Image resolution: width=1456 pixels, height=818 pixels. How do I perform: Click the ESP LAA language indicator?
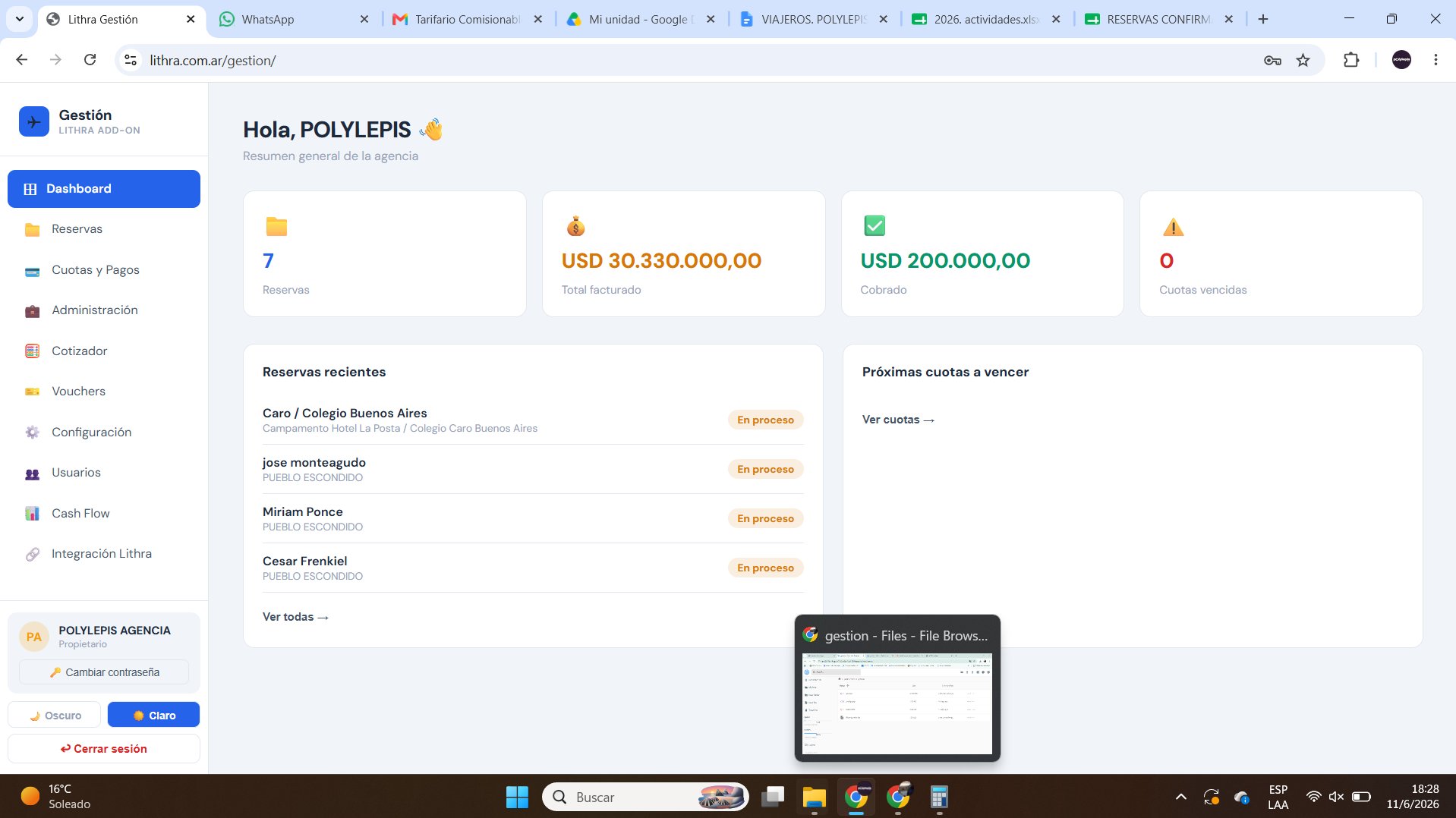(1278, 797)
